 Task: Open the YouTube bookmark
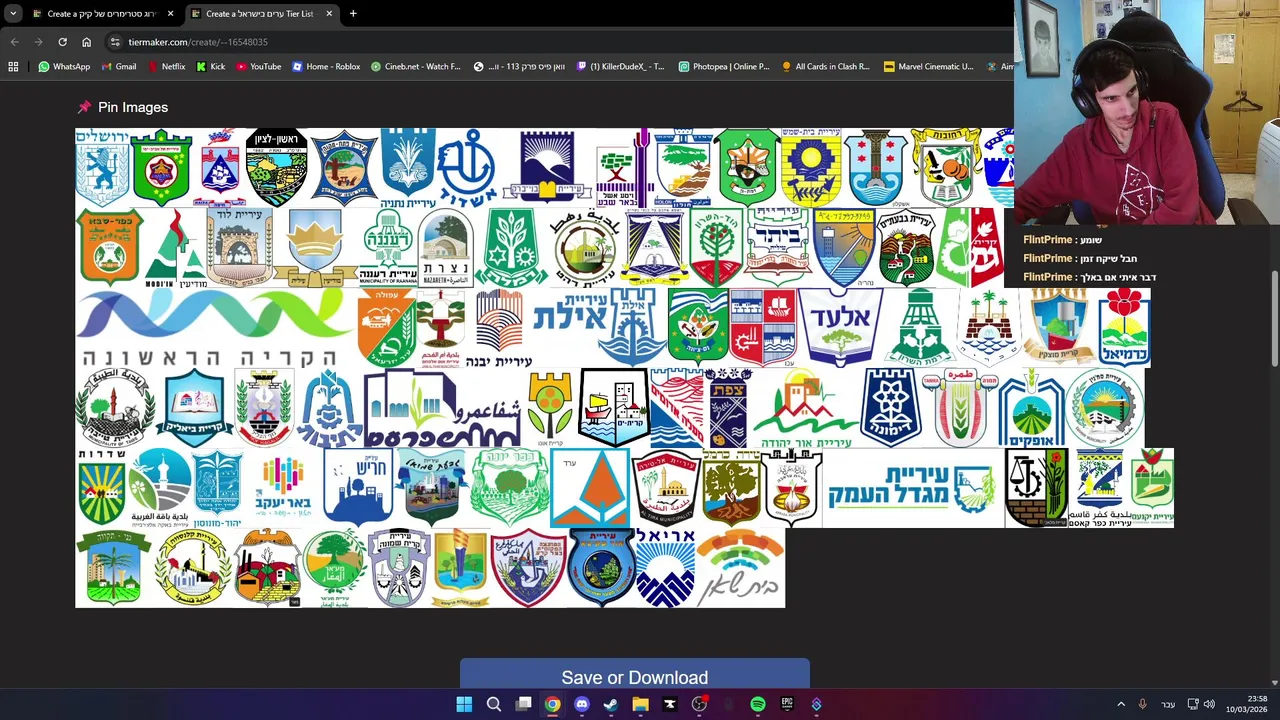pyautogui.click(x=258, y=67)
